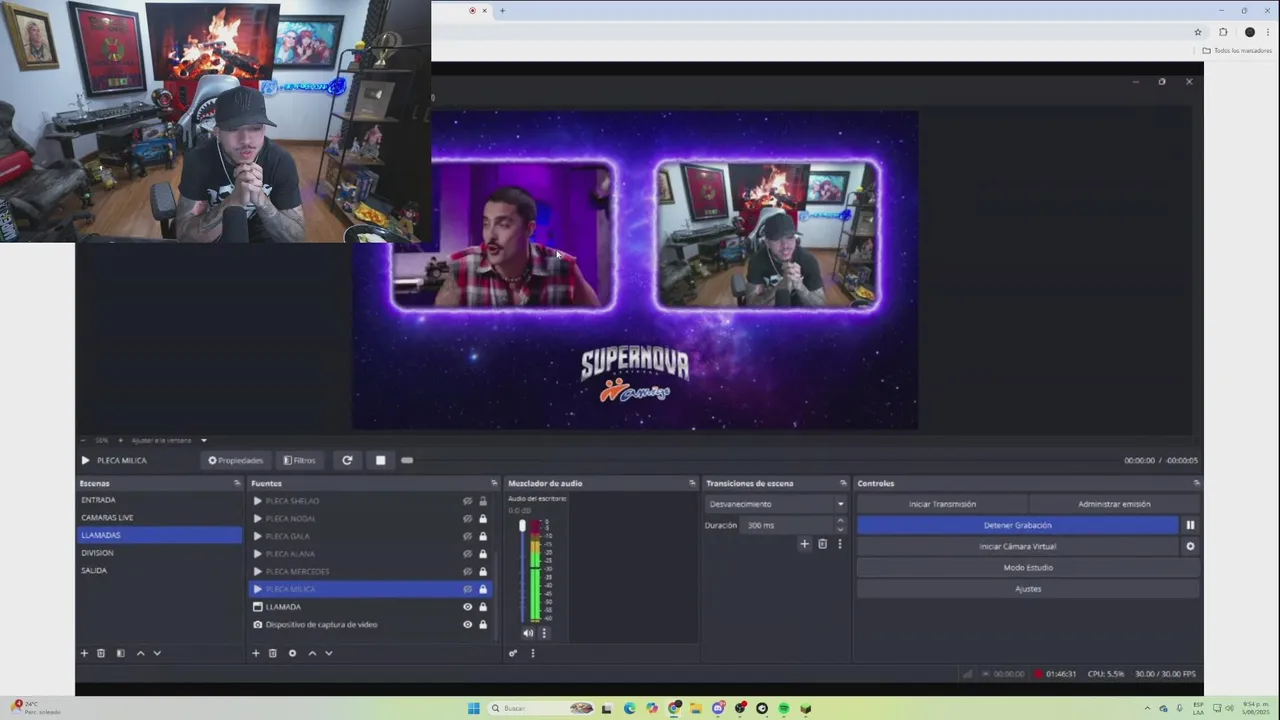Open Audio del escritorio options menu
Viewport: 1280px width, 720px height.
(544, 632)
